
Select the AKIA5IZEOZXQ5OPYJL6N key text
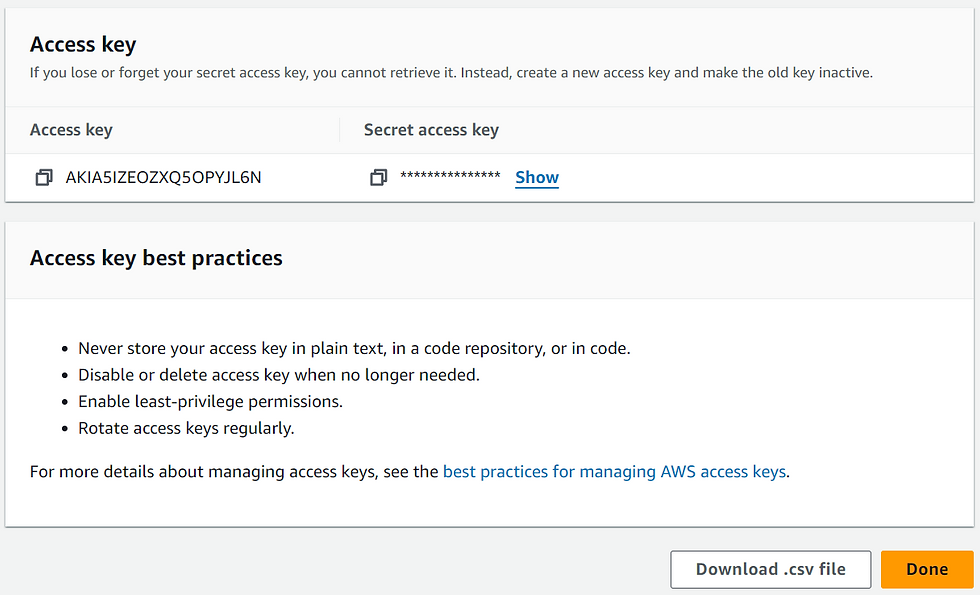[163, 178]
